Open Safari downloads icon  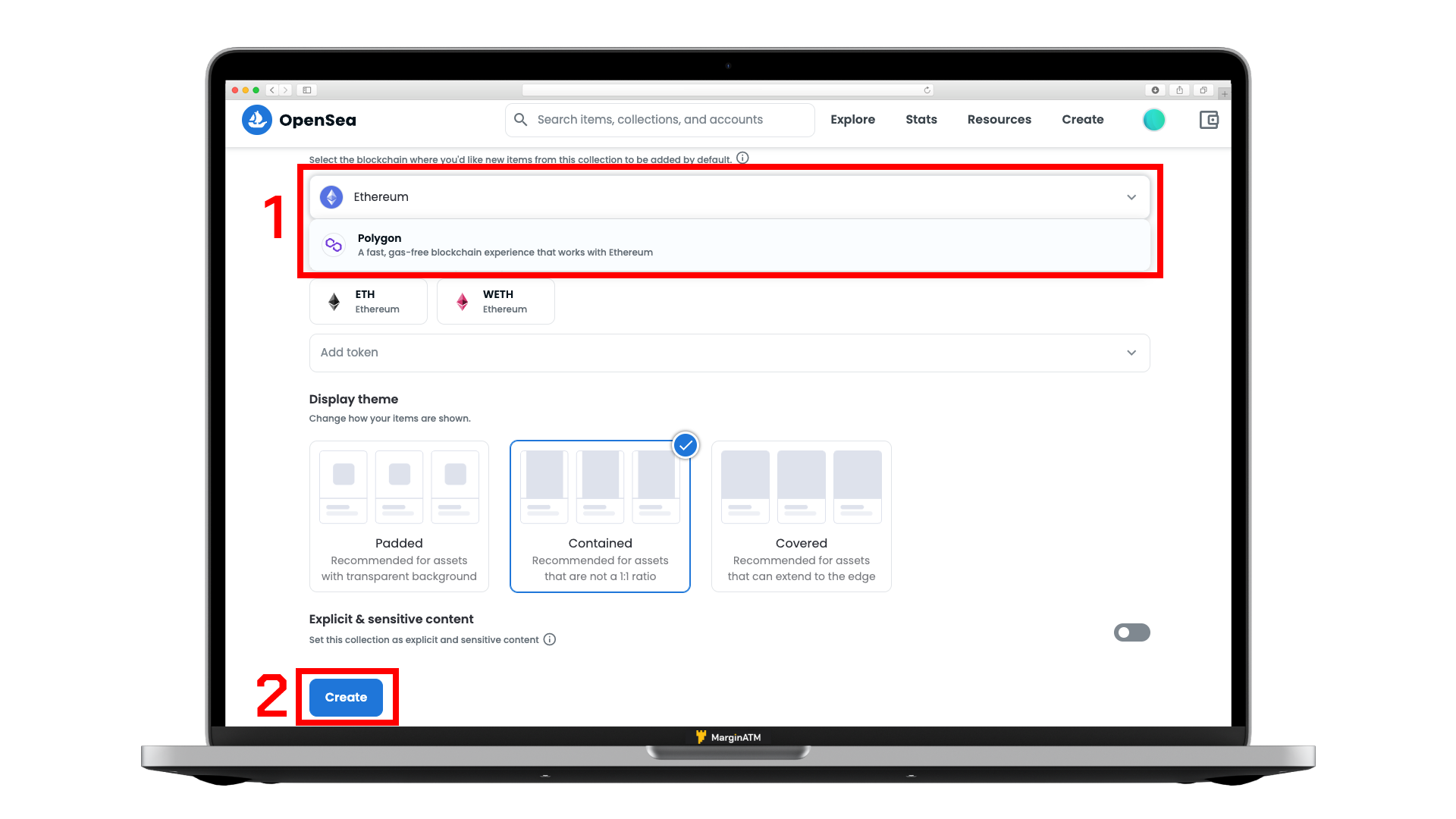[x=1155, y=90]
